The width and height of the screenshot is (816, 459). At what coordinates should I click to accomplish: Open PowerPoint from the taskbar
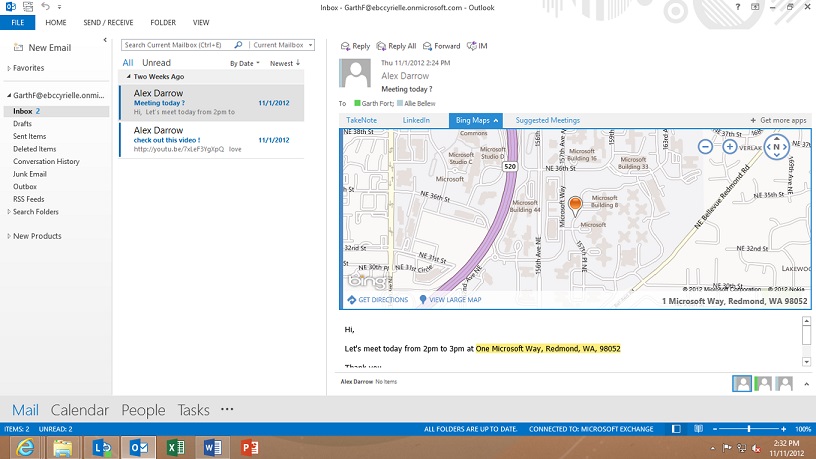250,447
